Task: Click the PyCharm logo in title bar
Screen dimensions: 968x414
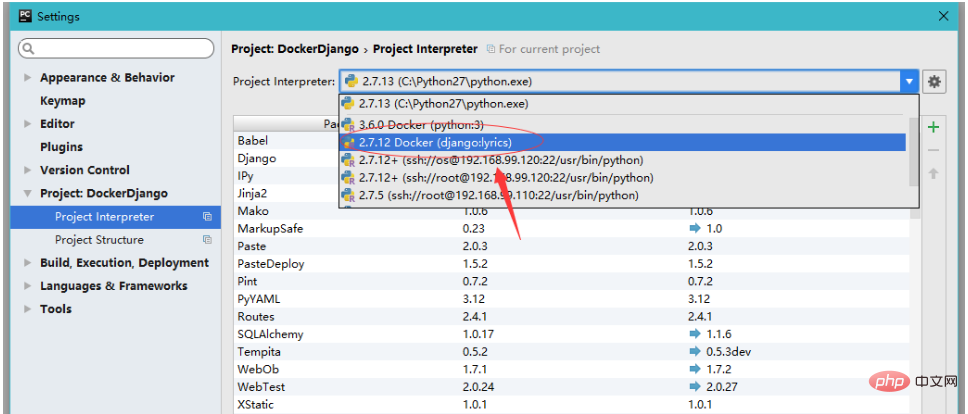Action: [25, 16]
